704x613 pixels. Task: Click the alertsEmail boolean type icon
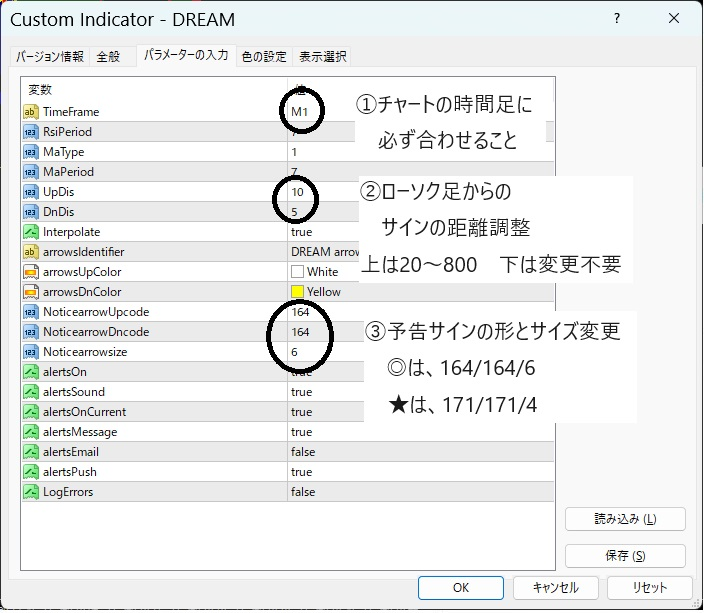[31, 451]
